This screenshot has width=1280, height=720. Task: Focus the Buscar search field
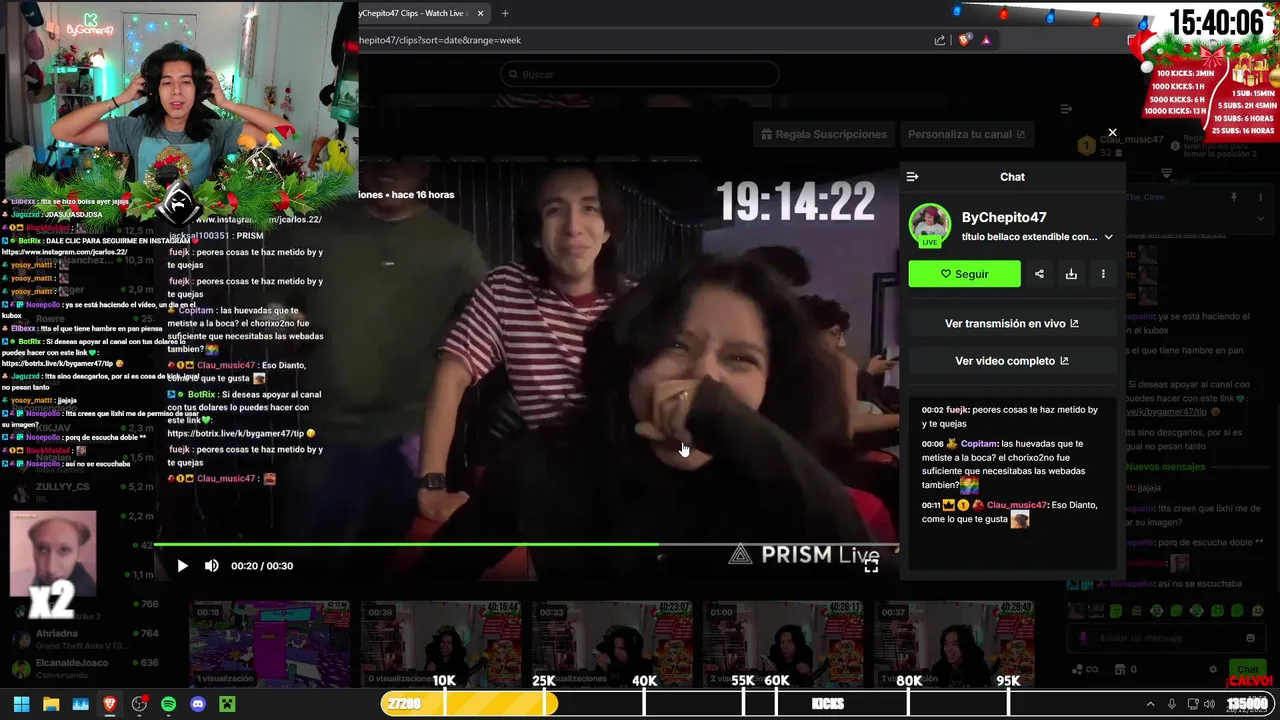(x=640, y=74)
